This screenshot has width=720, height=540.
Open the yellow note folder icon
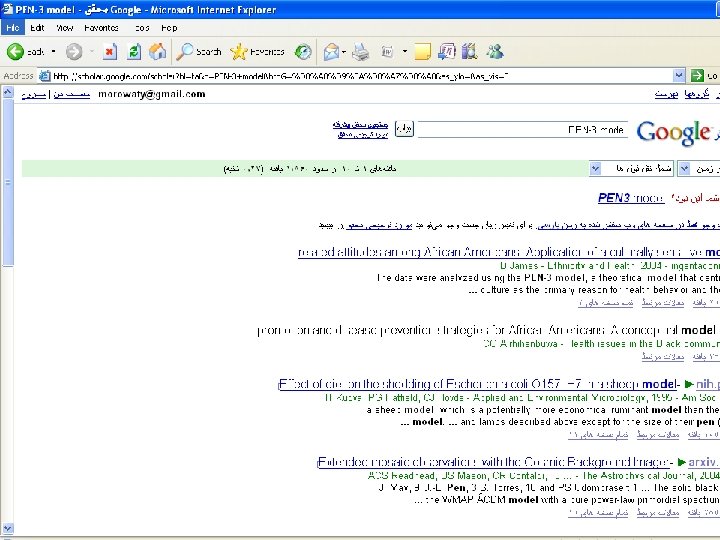pyautogui.click(x=422, y=51)
